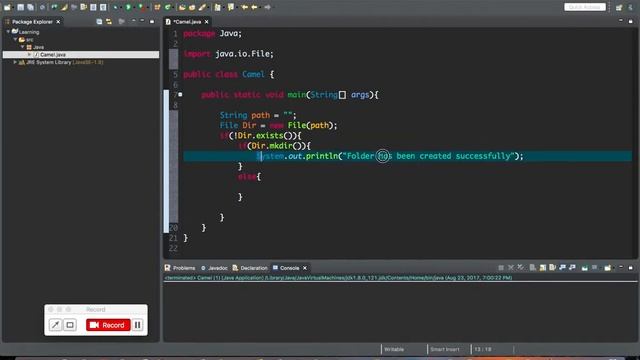Image resolution: width=640 pixels, height=360 pixels.
Task: Click the New Java Class green icon
Action: (168, 7)
